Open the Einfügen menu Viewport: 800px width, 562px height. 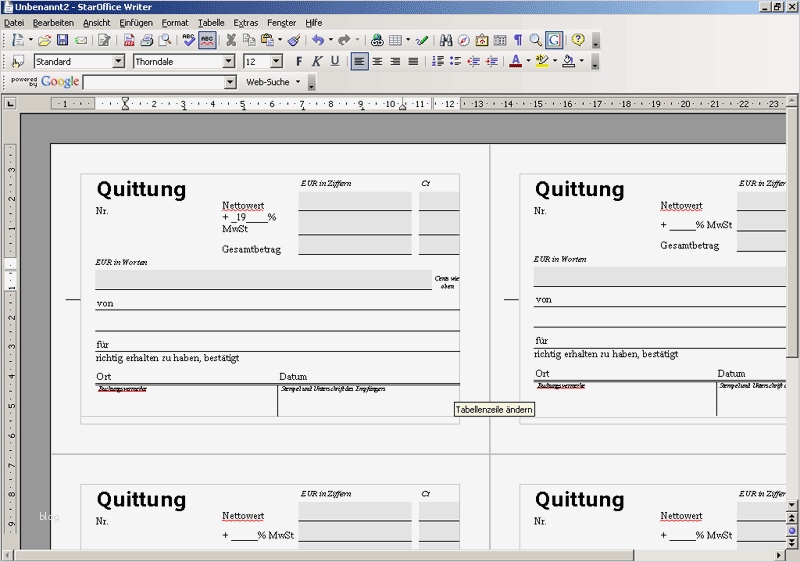(136, 22)
